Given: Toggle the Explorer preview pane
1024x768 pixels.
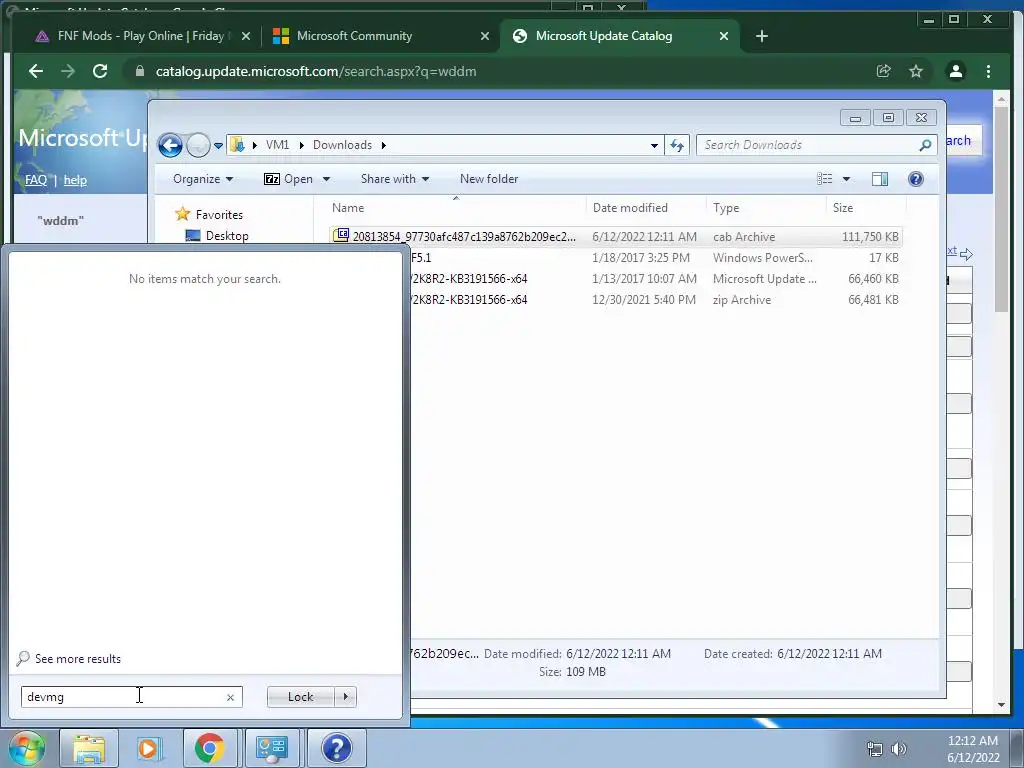Looking at the screenshot, I should pyautogui.click(x=880, y=179).
